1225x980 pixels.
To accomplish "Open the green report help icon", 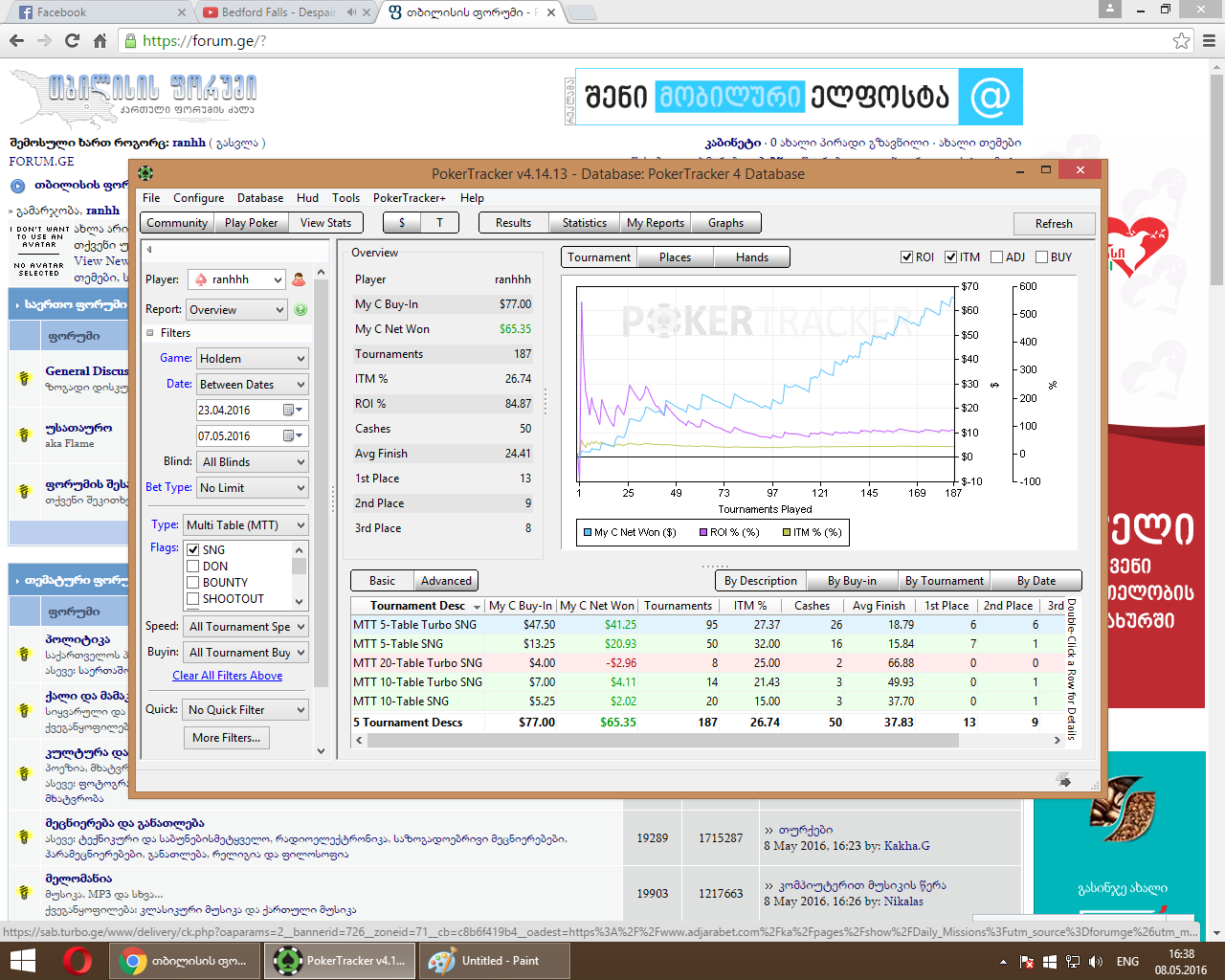I will [301, 310].
